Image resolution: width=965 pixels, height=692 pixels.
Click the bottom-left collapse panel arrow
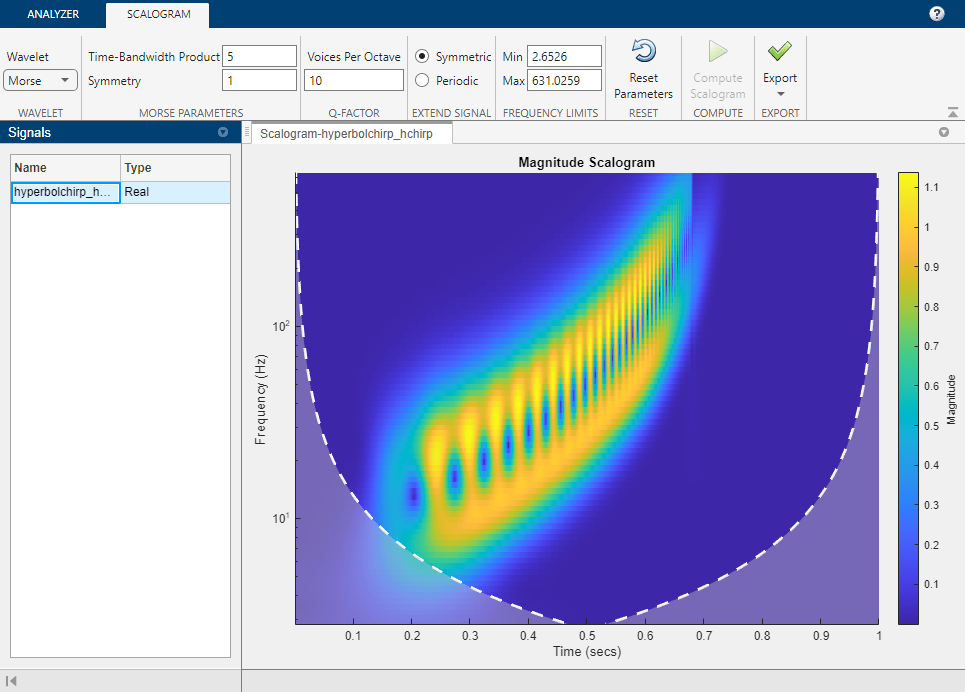11,681
